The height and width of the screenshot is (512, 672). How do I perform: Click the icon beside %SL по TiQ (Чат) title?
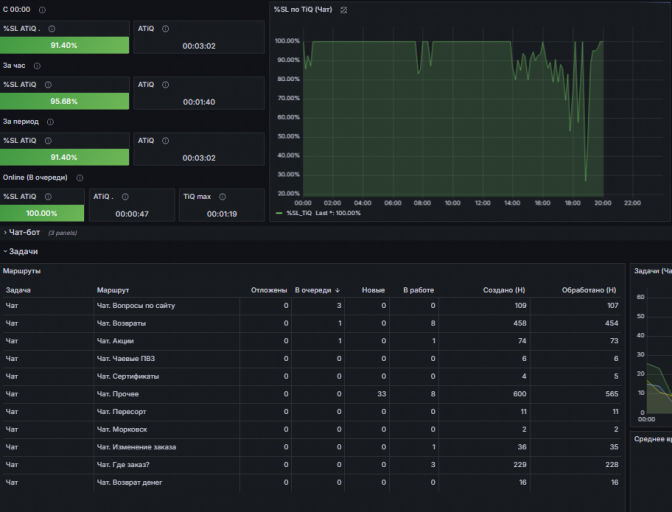[x=344, y=9]
